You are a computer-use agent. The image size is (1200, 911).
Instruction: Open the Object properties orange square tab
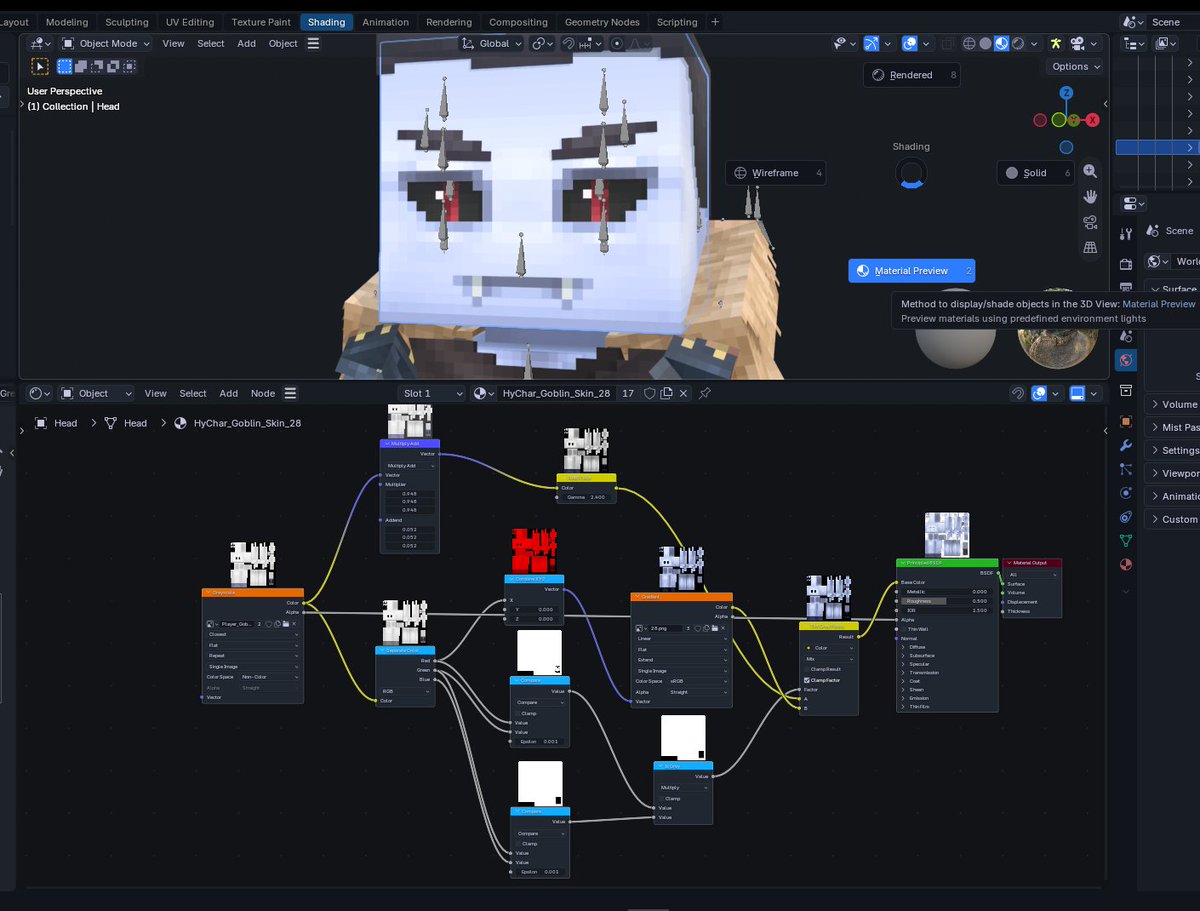(1126, 421)
